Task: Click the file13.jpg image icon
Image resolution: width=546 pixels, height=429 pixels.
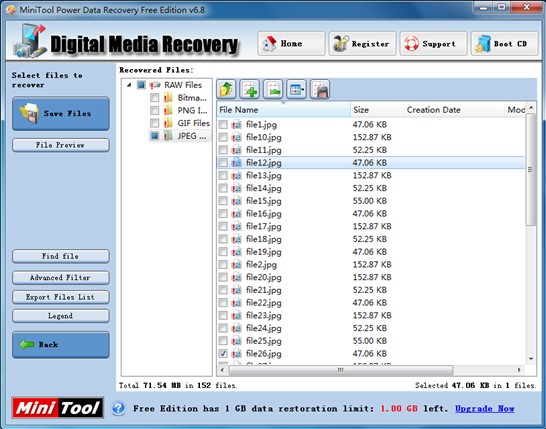Action: point(236,176)
